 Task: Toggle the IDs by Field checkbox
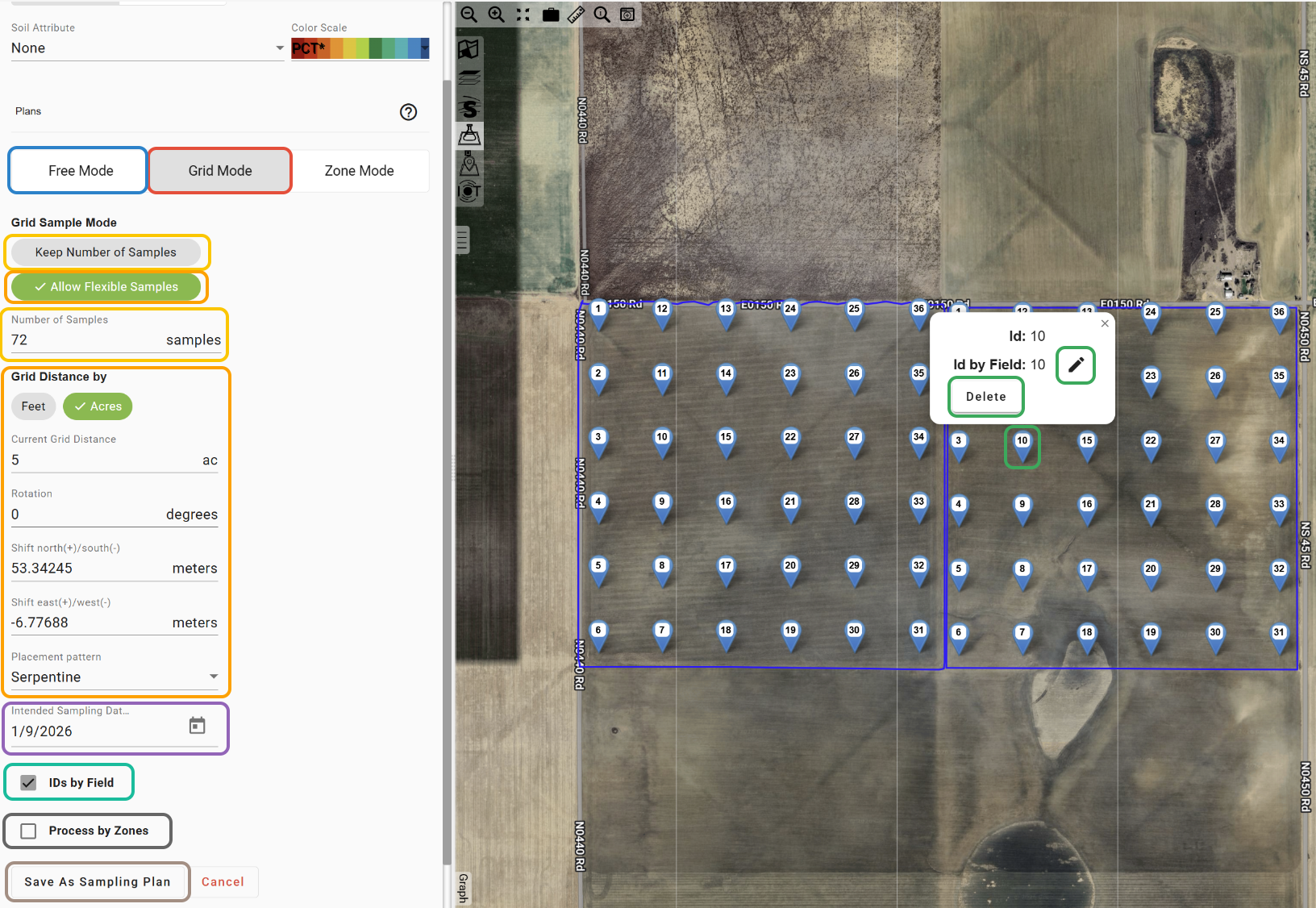(x=28, y=783)
